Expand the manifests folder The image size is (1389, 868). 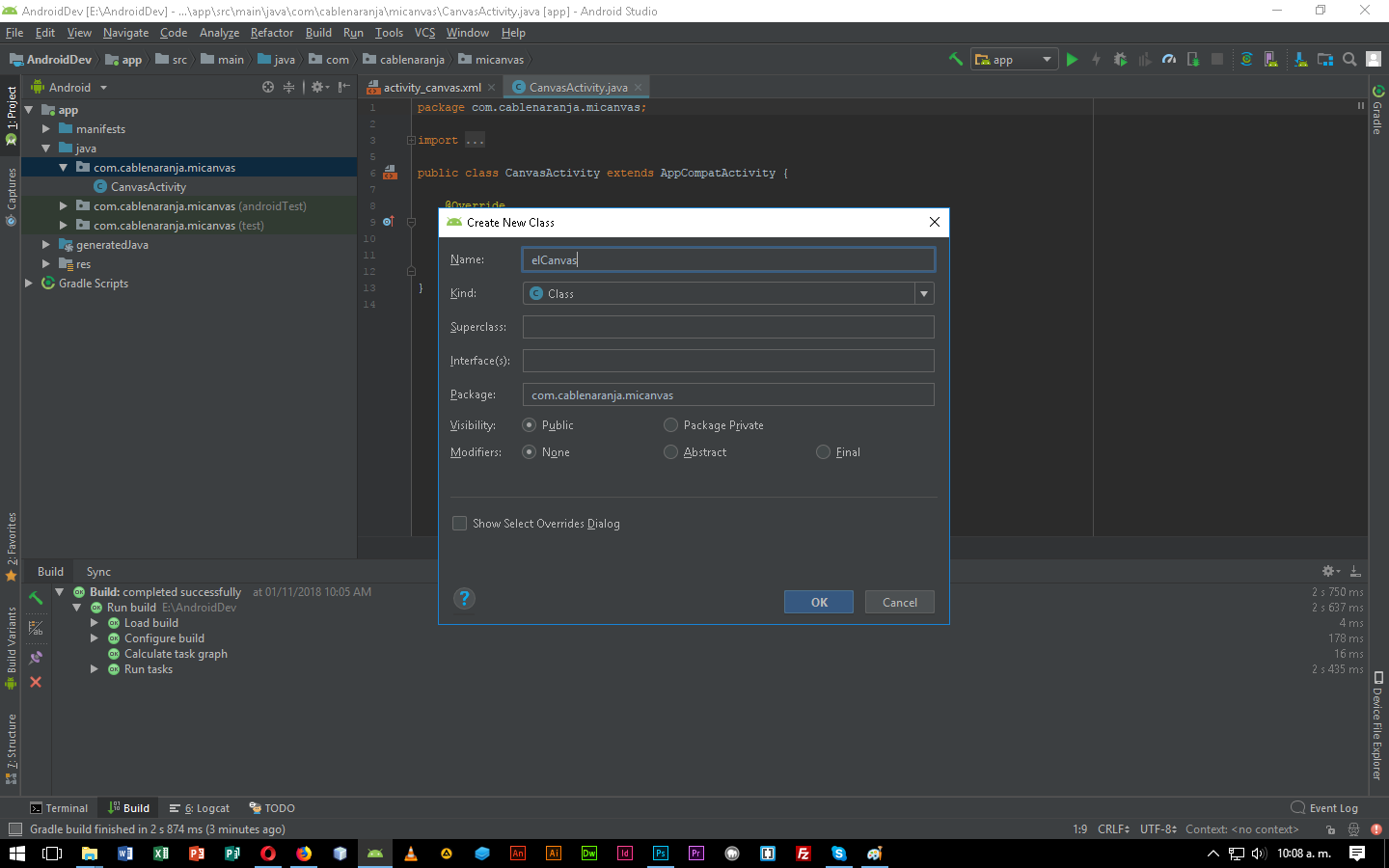46,128
